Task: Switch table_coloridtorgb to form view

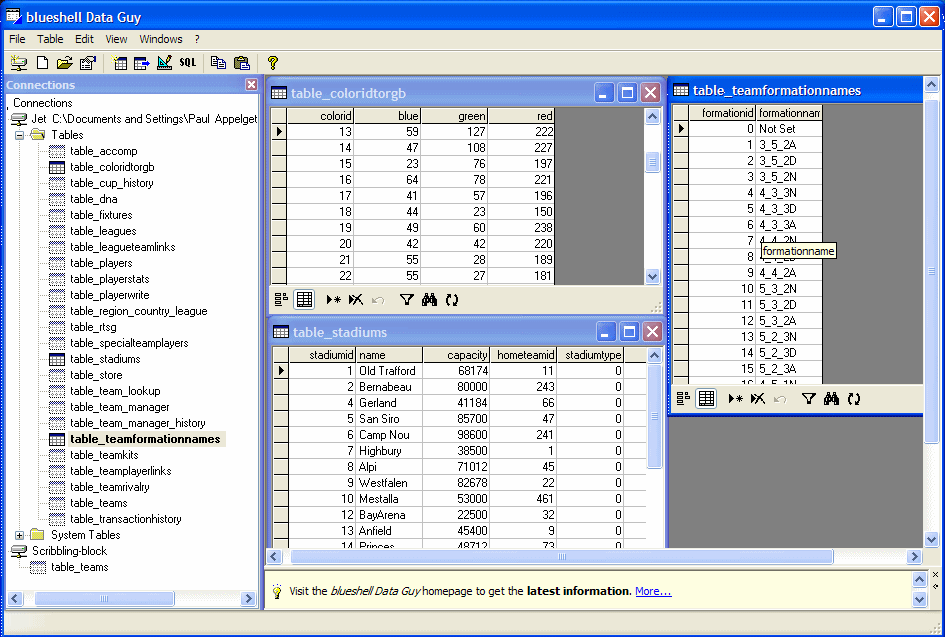Action: [281, 299]
